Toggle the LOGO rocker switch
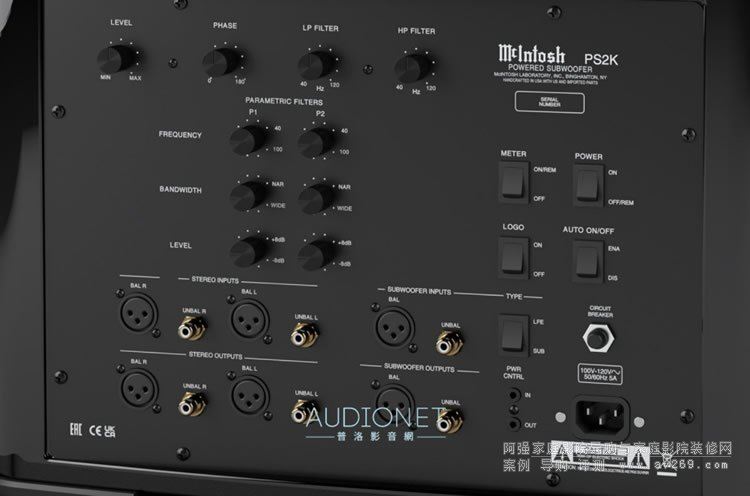750x496 pixels. 513,257
